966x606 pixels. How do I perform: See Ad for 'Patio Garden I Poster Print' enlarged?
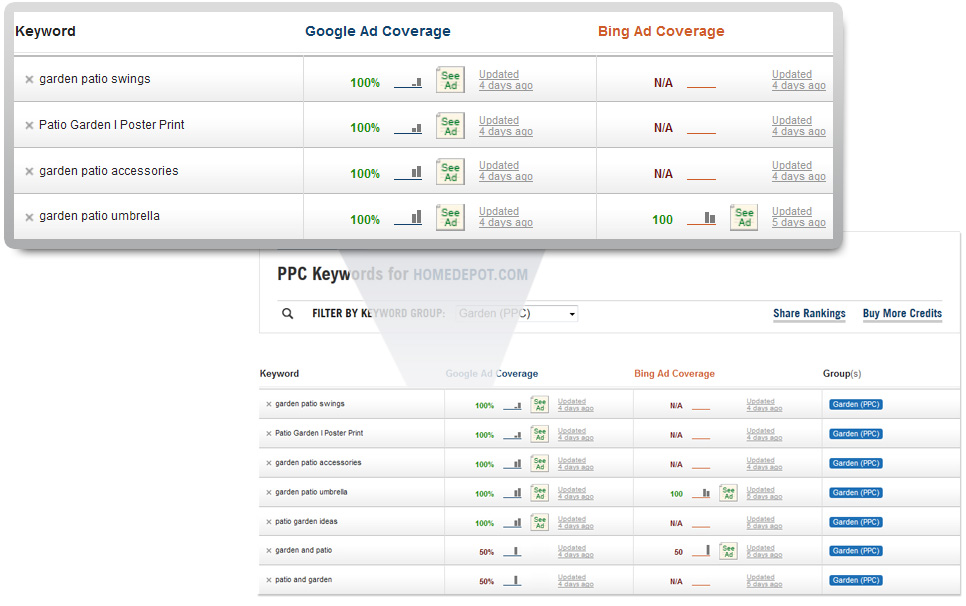coord(450,127)
